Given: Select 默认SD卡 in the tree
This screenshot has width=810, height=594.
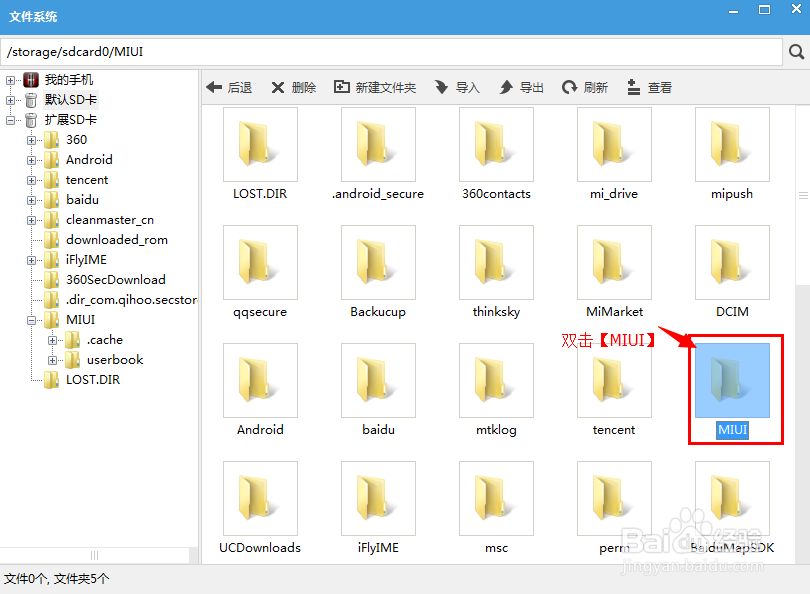Looking at the screenshot, I should [x=71, y=100].
